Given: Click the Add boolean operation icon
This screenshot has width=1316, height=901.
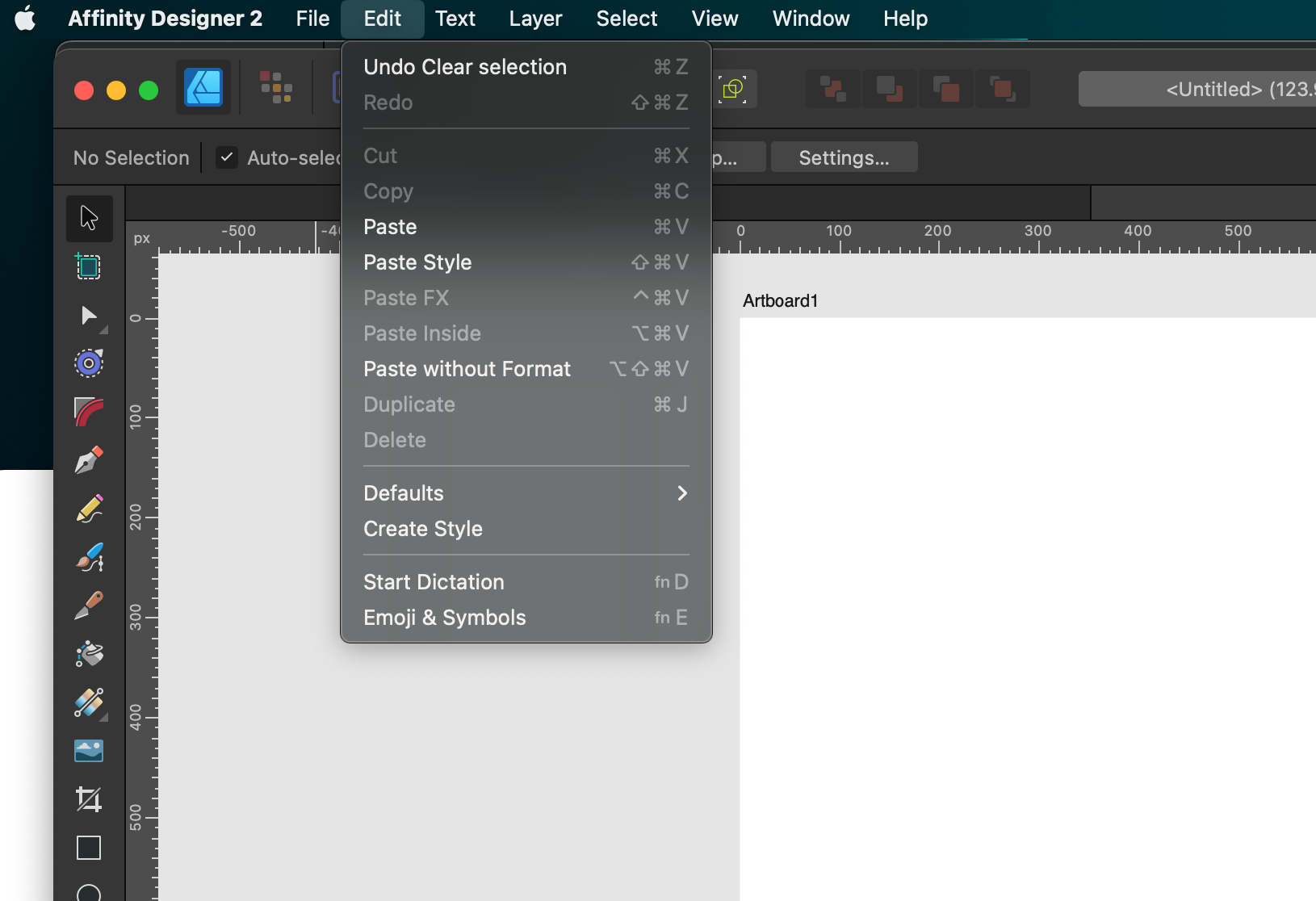Looking at the screenshot, I should point(832,89).
